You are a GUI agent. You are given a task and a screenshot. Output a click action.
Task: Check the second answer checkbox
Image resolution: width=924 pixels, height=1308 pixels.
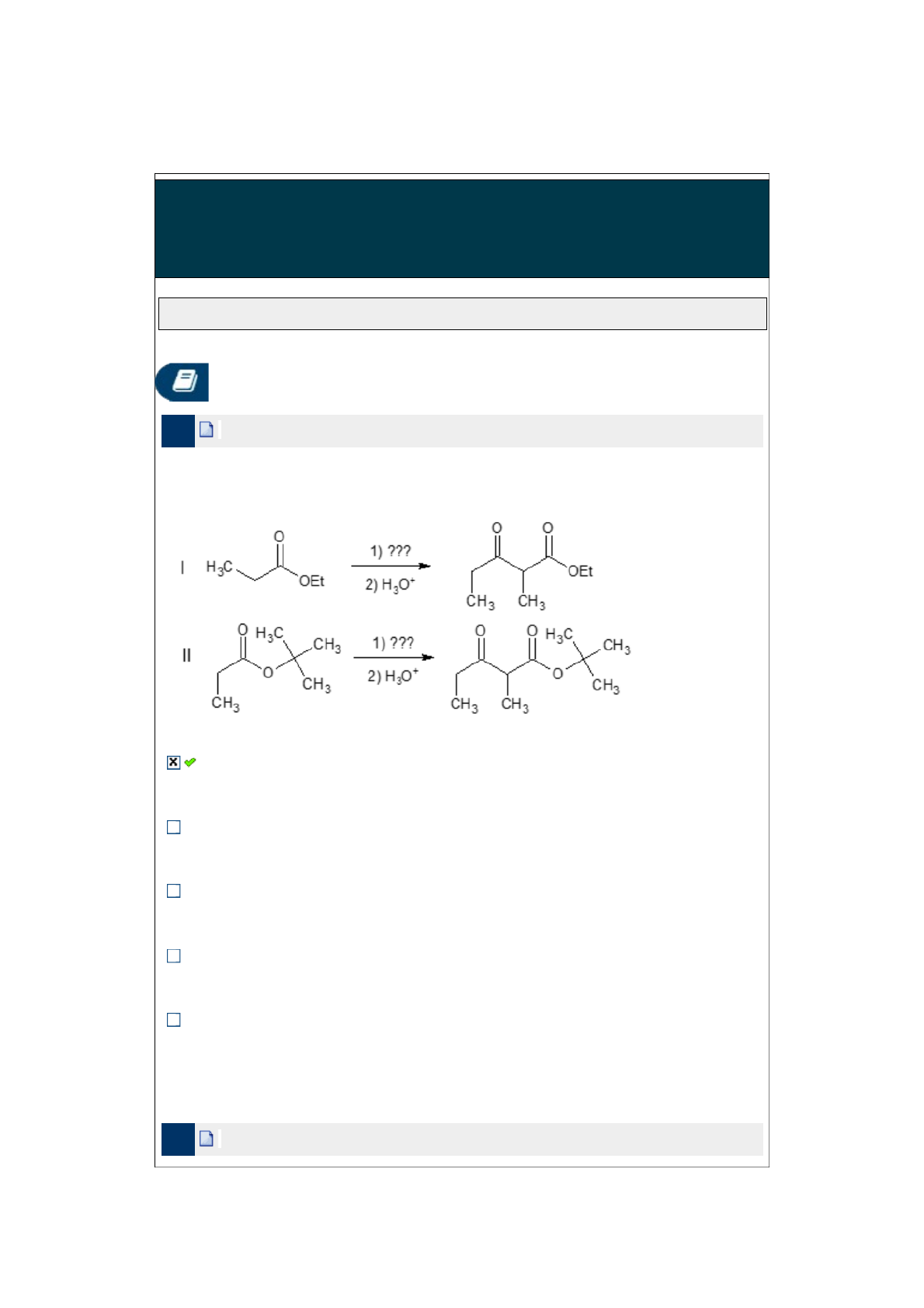click(174, 827)
